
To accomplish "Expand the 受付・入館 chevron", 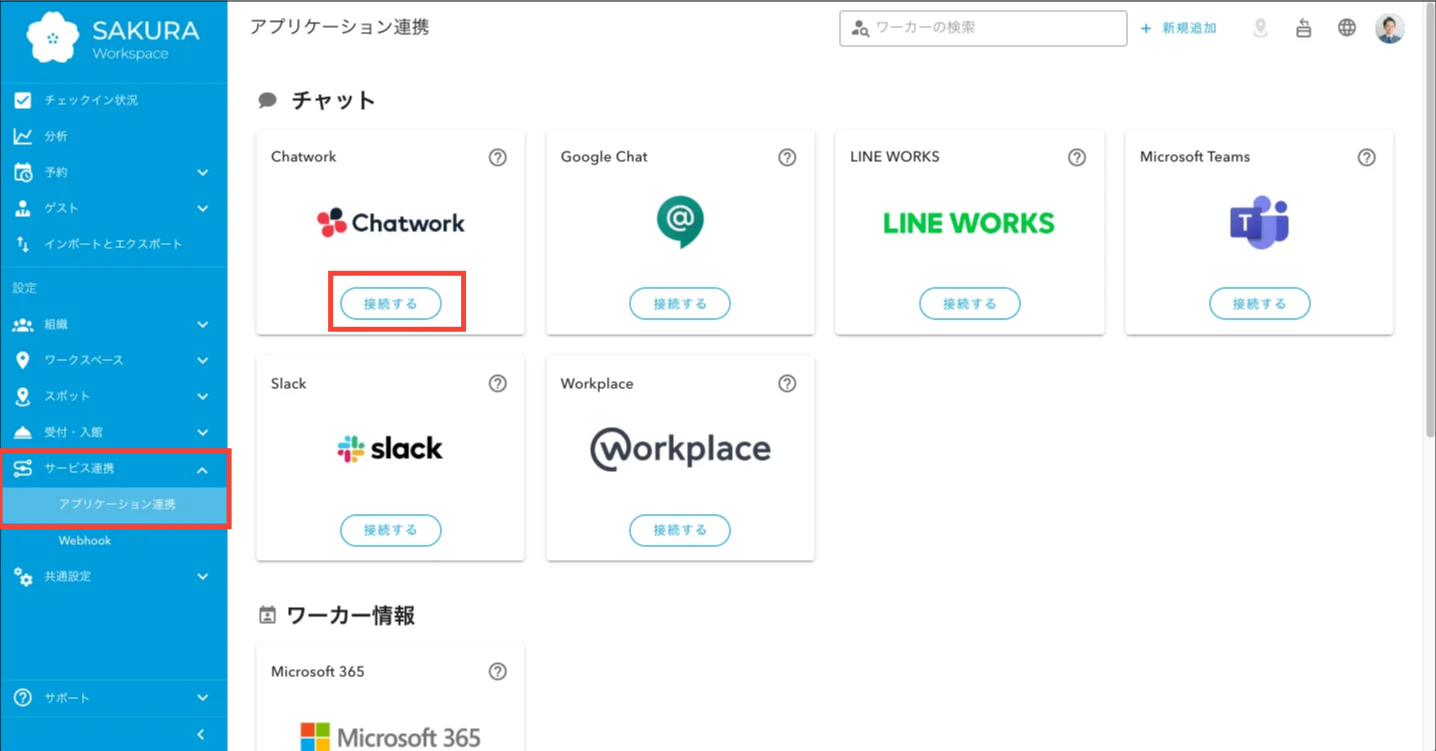I will point(203,432).
